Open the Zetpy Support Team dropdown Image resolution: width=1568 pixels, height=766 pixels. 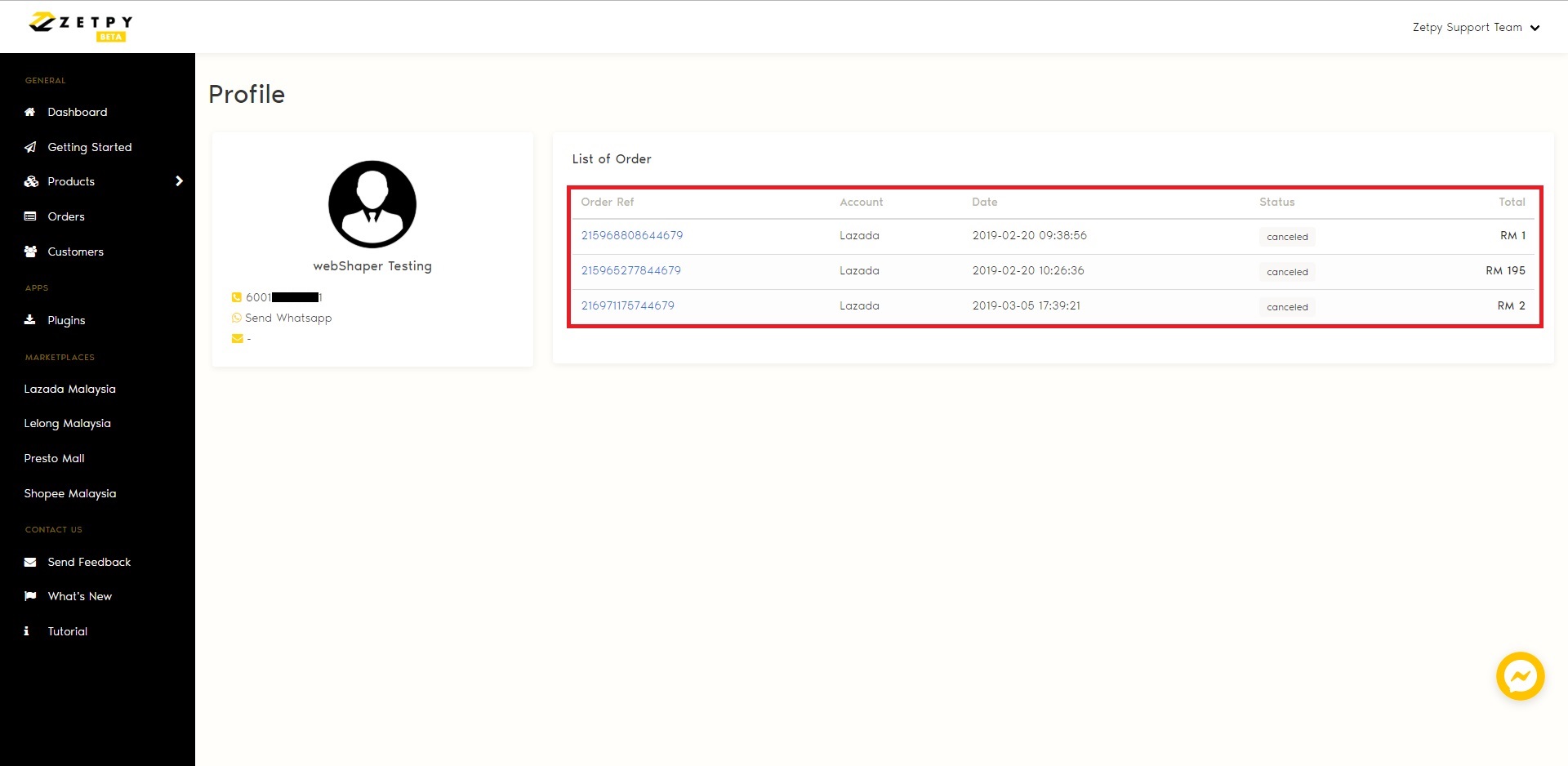click(x=1476, y=27)
